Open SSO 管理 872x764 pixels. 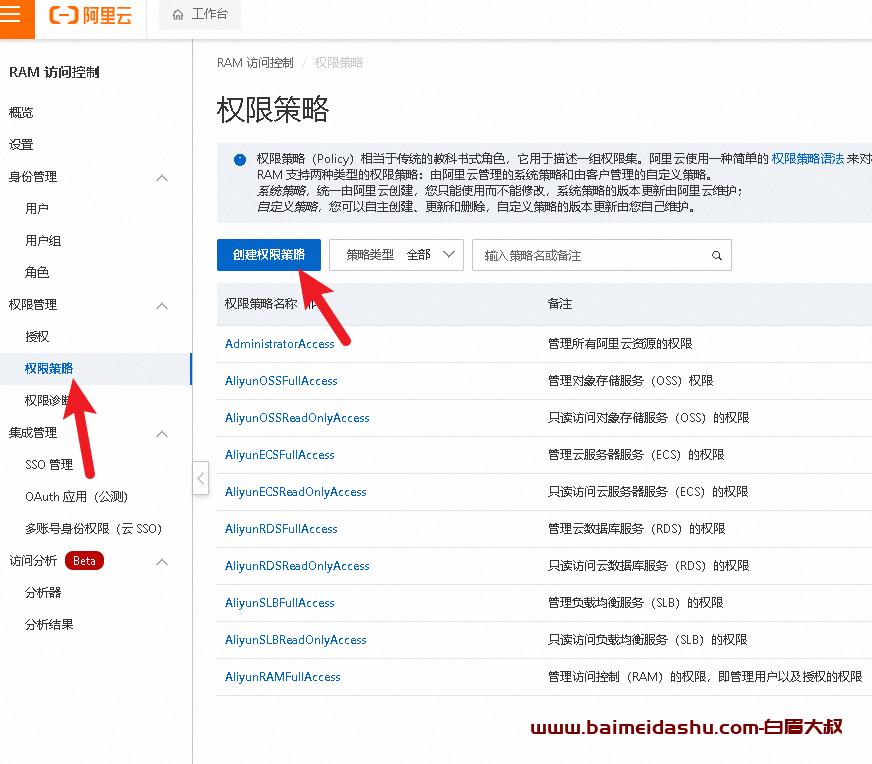click(x=49, y=464)
